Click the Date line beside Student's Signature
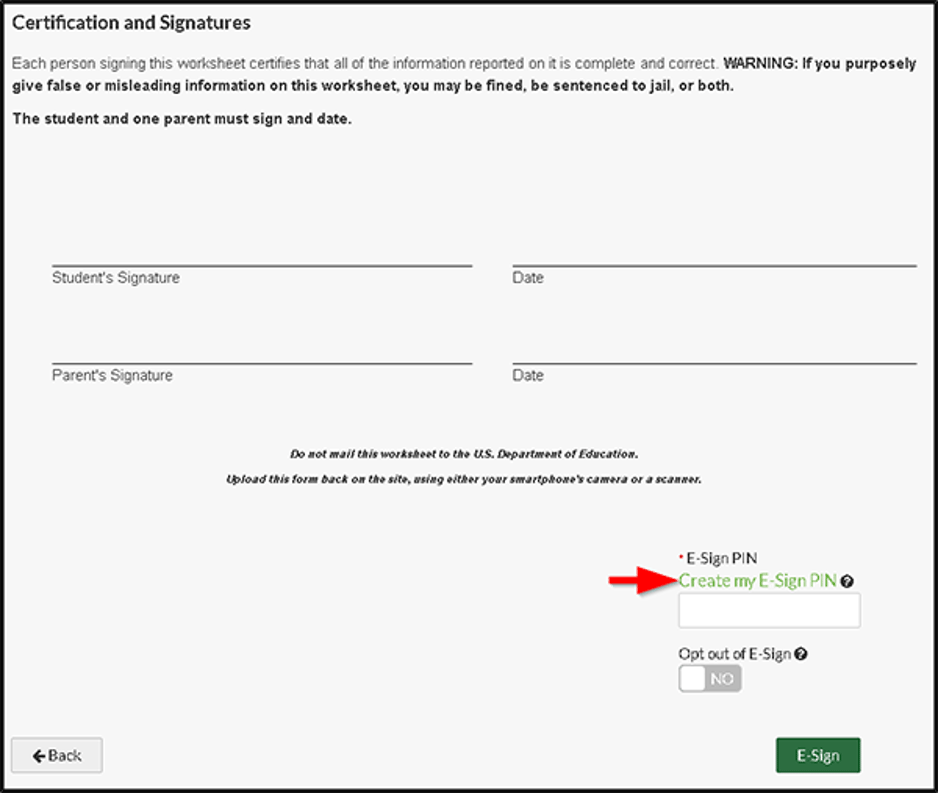The width and height of the screenshot is (938, 793). click(714, 266)
